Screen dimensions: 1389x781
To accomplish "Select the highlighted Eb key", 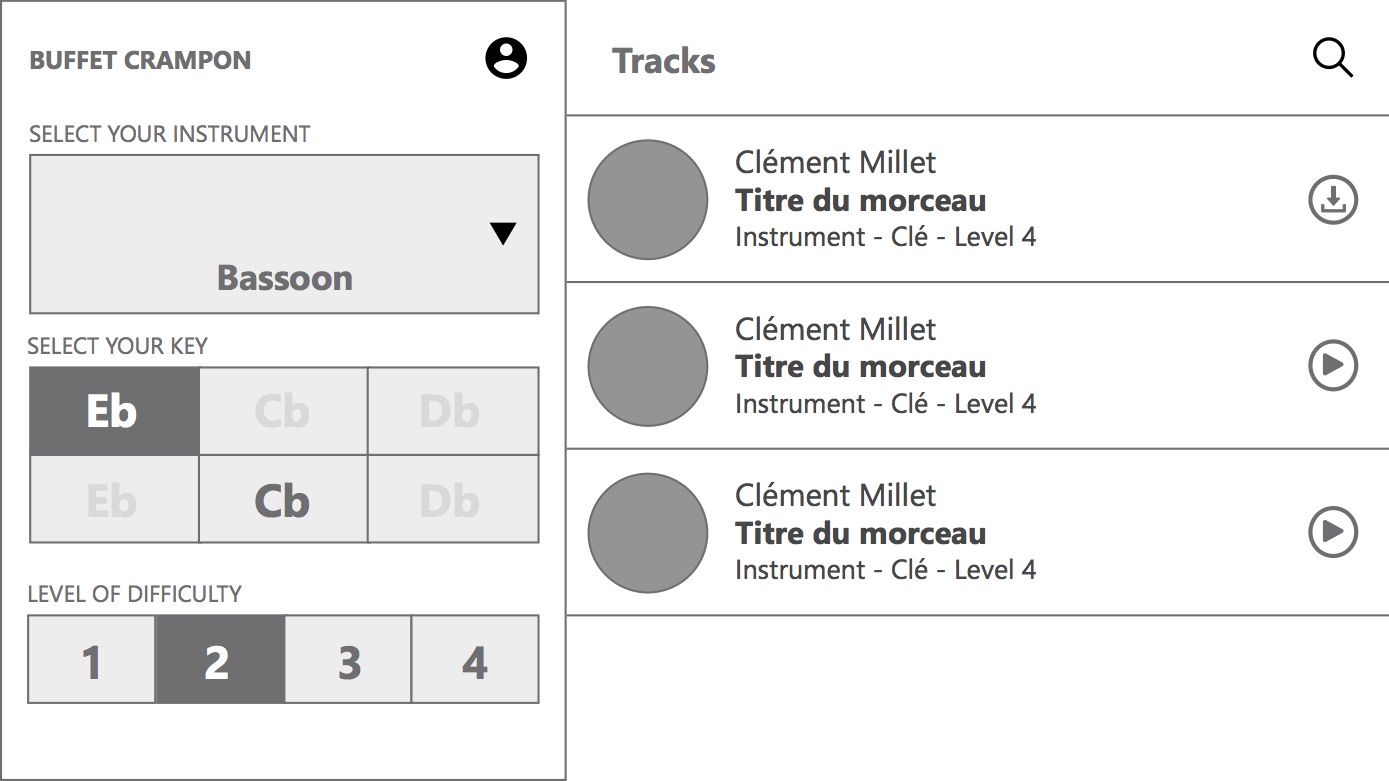I will [114, 411].
